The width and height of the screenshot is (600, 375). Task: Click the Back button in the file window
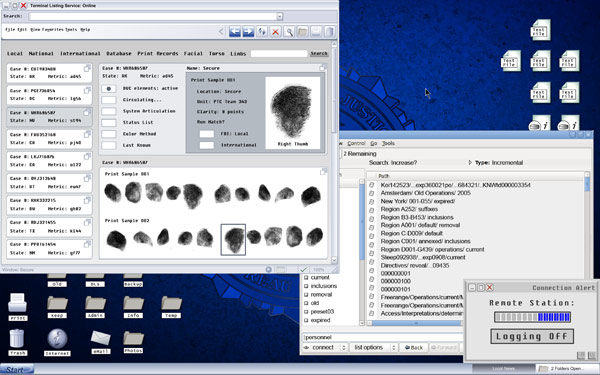(x=413, y=347)
